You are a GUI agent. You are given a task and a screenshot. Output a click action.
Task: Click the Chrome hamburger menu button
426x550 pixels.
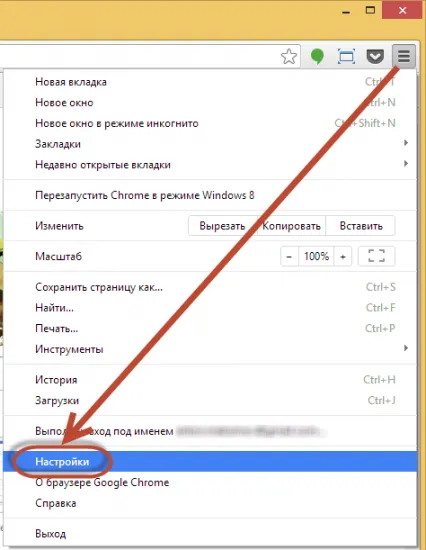404,56
